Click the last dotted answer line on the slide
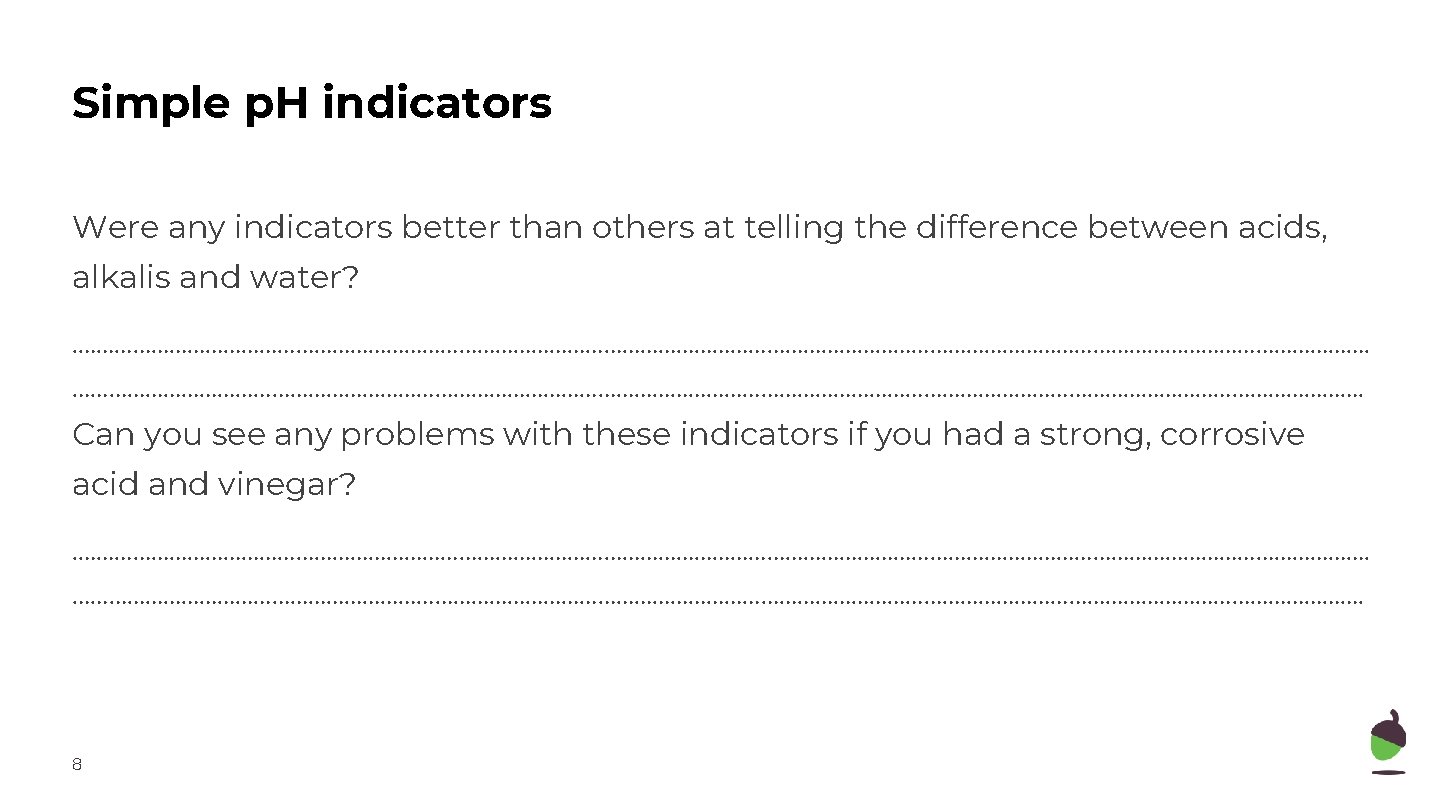This screenshot has height=810, width=1440. [x=718, y=602]
